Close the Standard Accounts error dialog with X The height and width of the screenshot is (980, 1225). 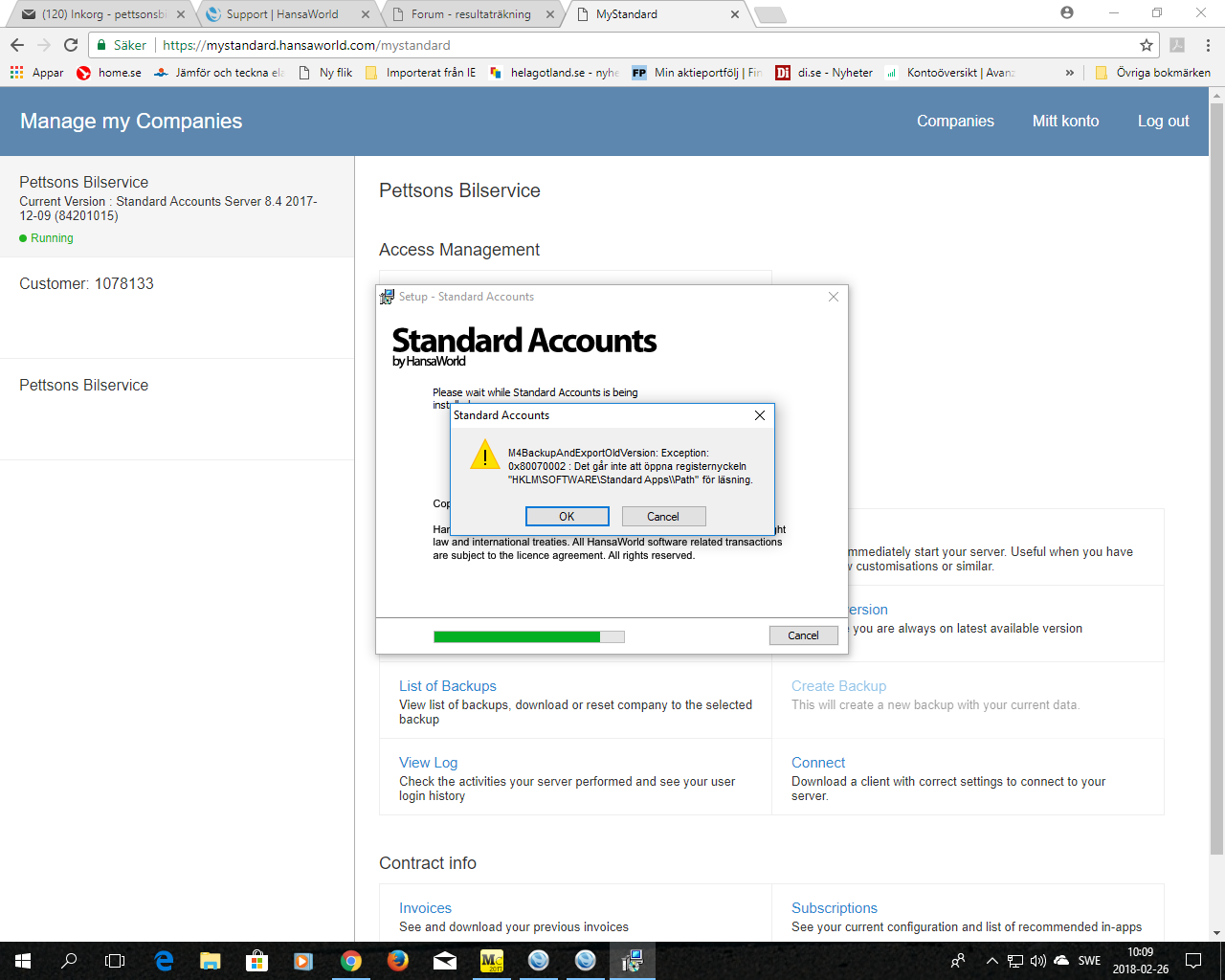tap(759, 415)
